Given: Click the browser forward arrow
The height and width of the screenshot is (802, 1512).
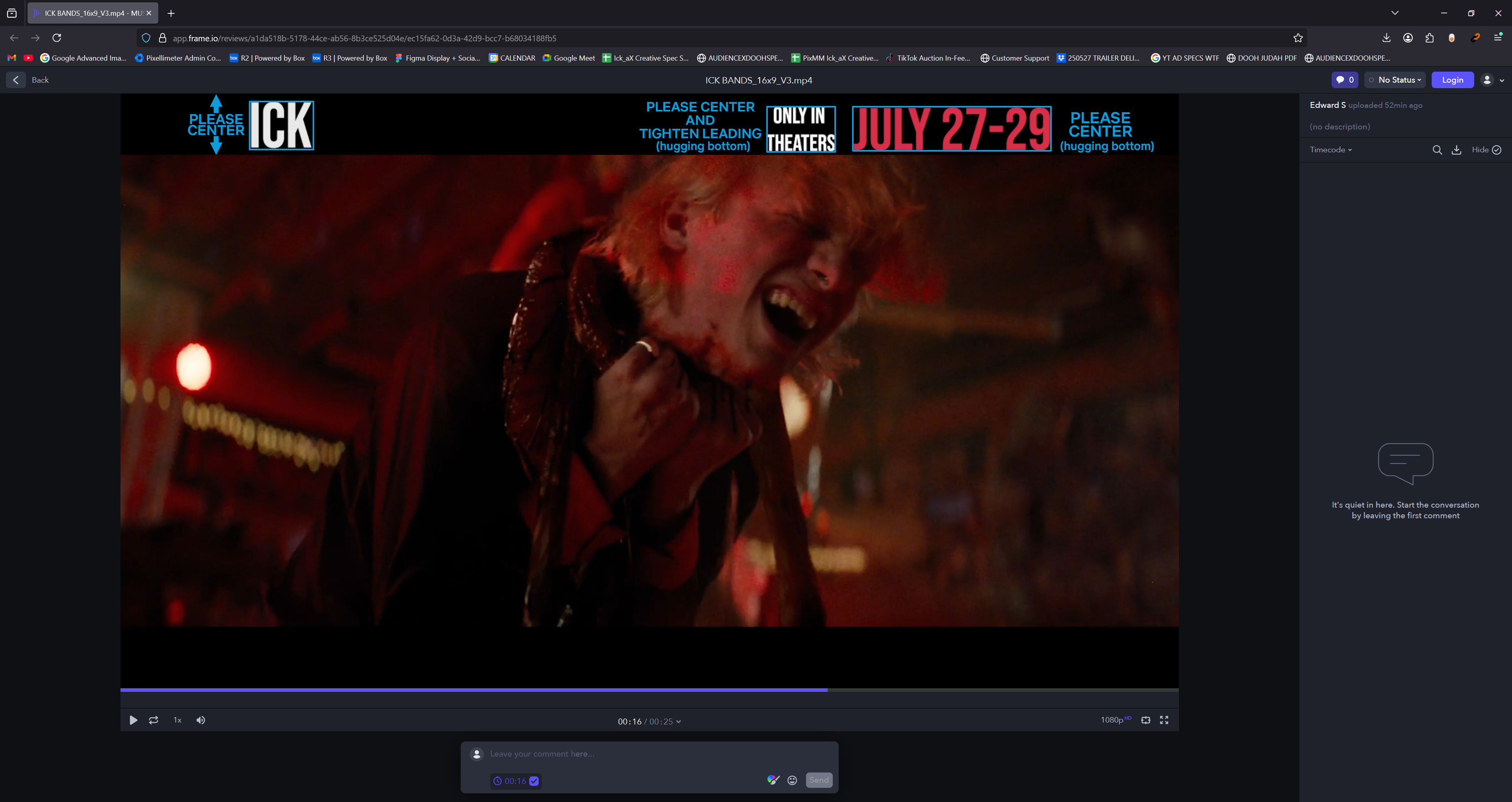Looking at the screenshot, I should click(35, 38).
